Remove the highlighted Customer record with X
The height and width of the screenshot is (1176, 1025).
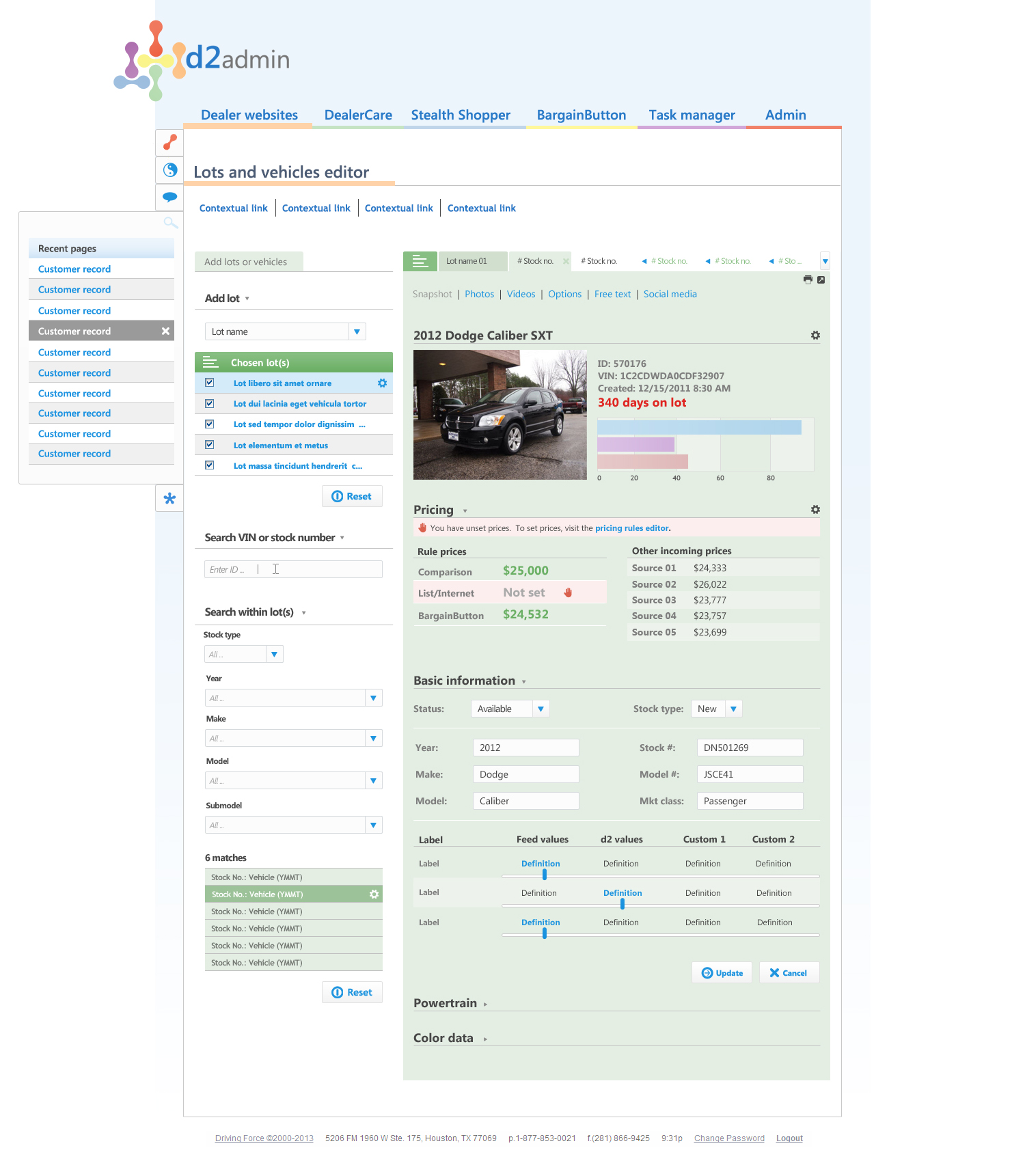click(165, 331)
